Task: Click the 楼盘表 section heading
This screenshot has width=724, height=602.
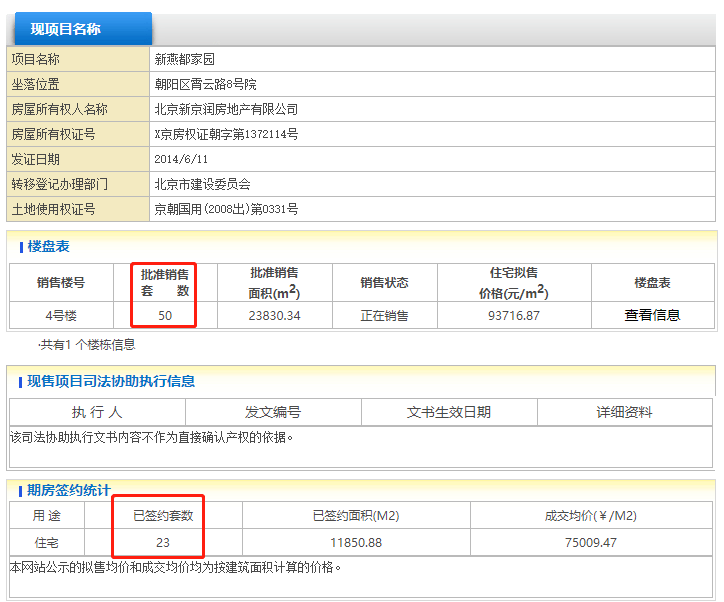Action: [48, 246]
